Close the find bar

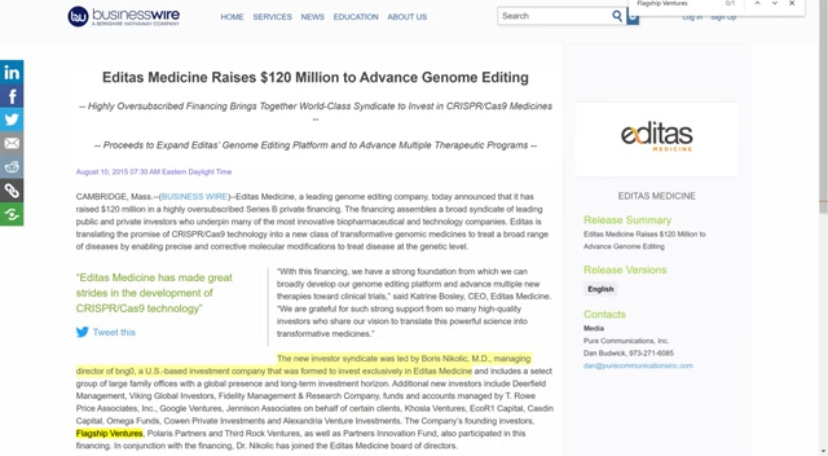pyautogui.click(x=792, y=4)
